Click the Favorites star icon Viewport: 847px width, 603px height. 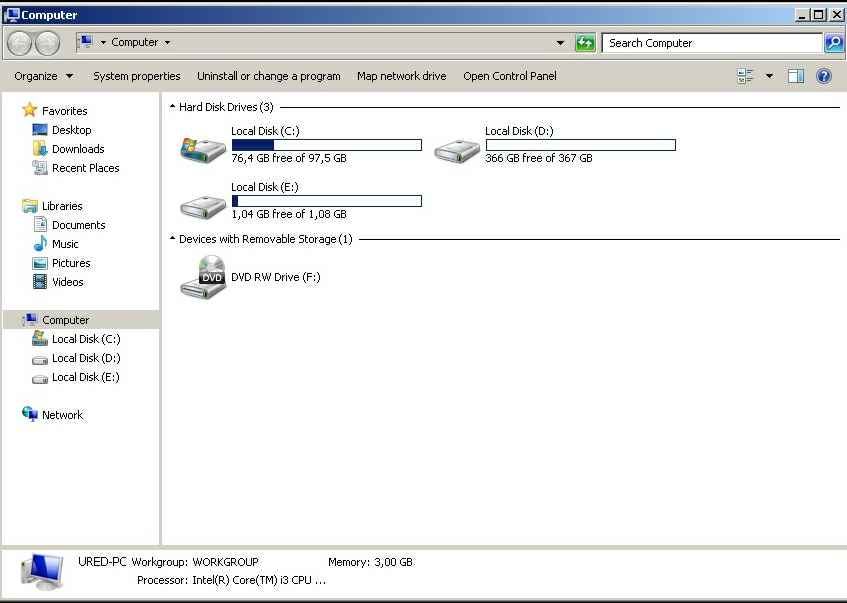[29, 110]
